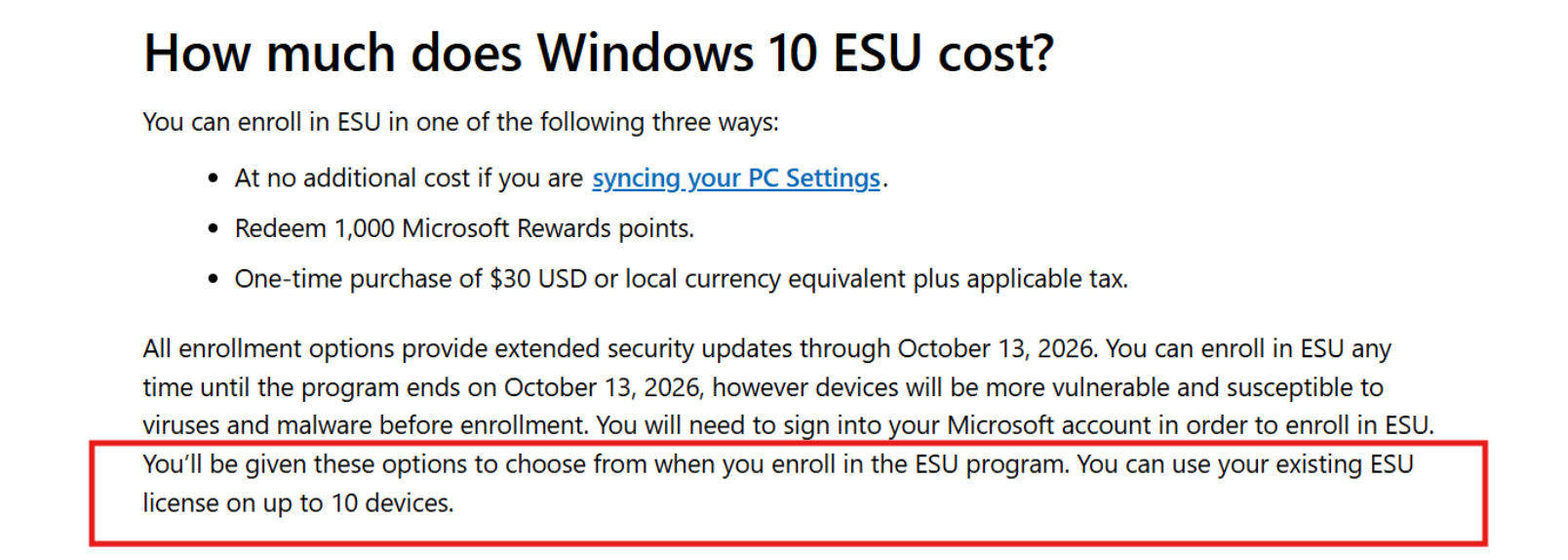The image size is (1568, 560).
Task: Click inside the red highlighted box around the last sentence
Action: coord(788,493)
